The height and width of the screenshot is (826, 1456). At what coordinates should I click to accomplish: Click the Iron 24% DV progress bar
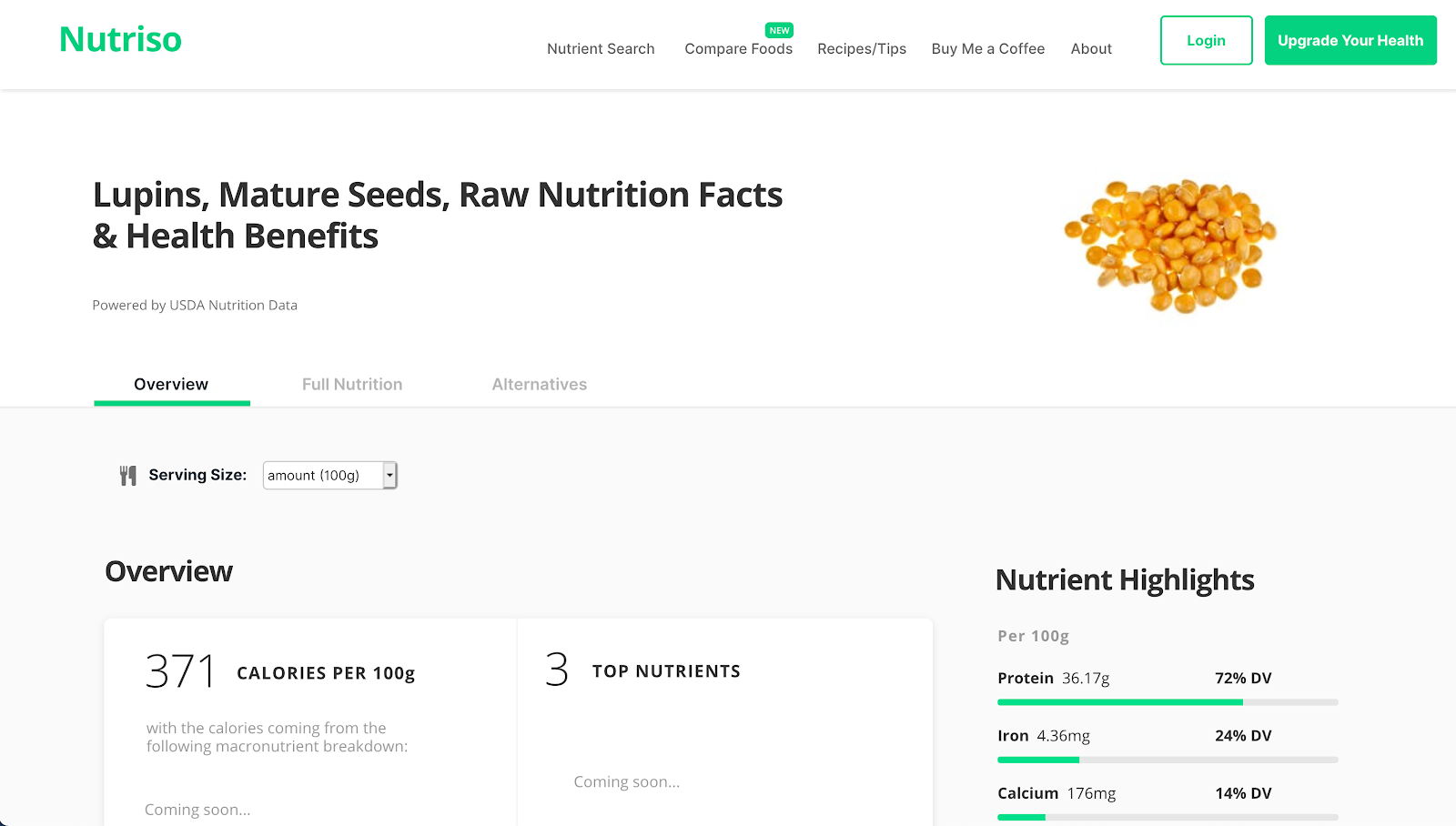(x=1168, y=760)
